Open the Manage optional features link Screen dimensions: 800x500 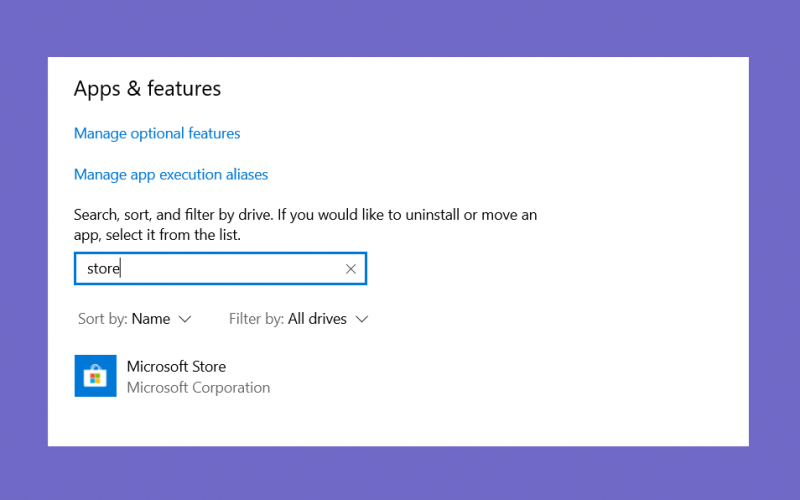click(157, 134)
